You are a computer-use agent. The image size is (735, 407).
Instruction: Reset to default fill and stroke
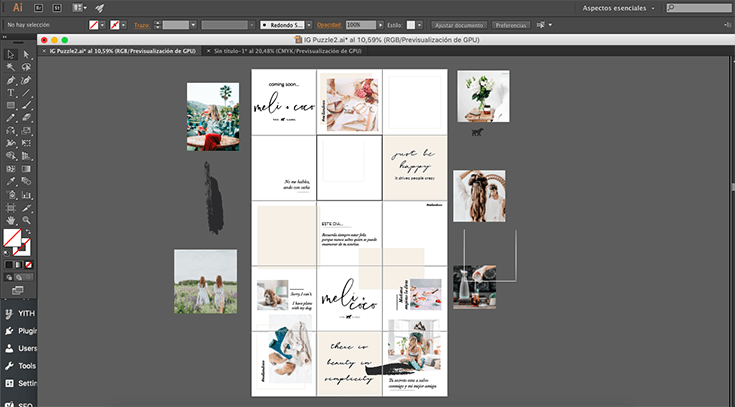[6, 253]
